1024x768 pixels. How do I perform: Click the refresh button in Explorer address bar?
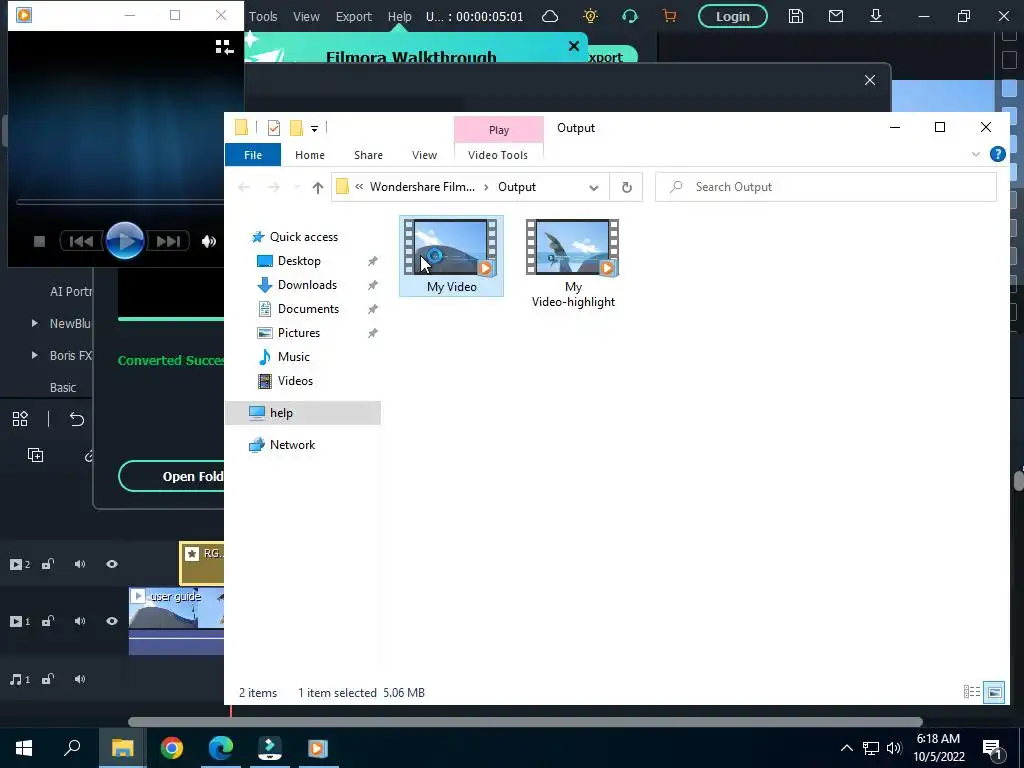[x=626, y=187]
